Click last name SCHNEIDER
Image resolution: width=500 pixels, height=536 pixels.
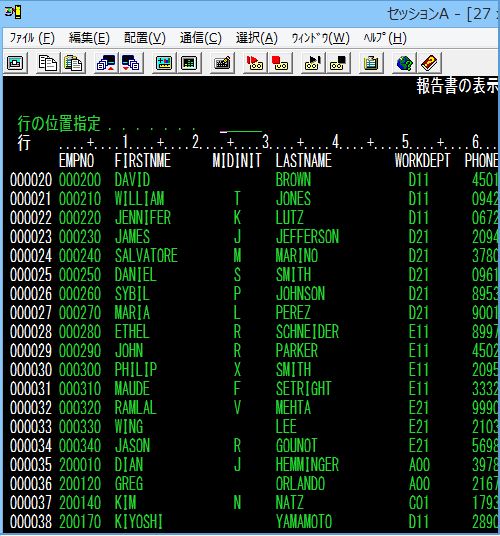click(307, 332)
